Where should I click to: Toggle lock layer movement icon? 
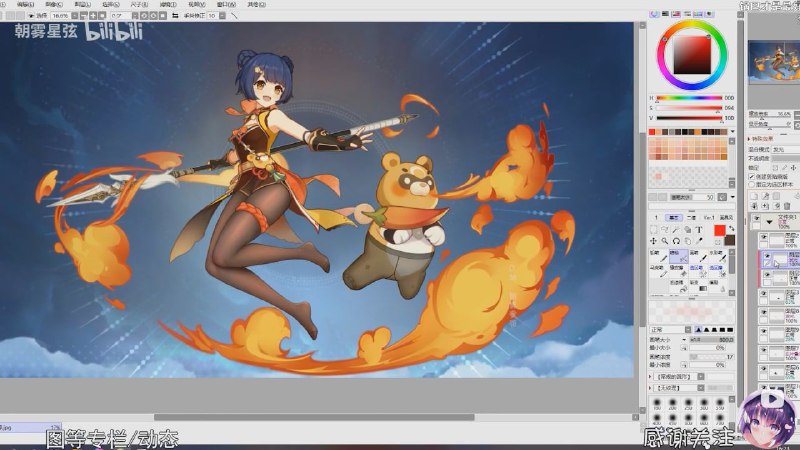pyautogui.click(x=793, y=167)
